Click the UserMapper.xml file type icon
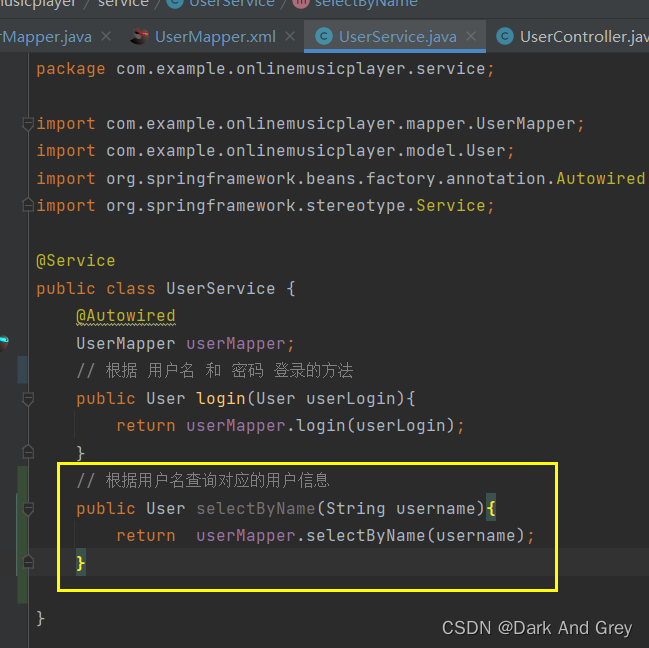The height and width of the screenshot is (648, 649). tap(139, 36)
